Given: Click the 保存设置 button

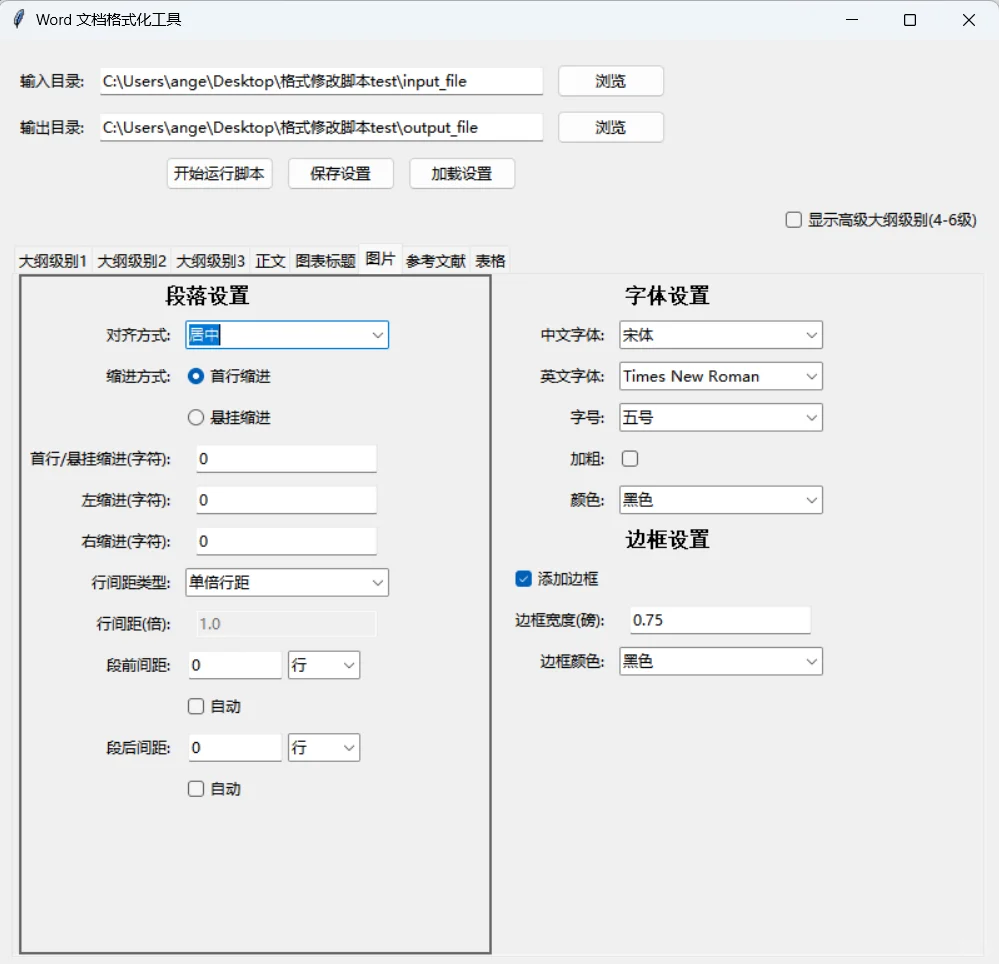Looking at the screenshot, I should tap(340, 173).
